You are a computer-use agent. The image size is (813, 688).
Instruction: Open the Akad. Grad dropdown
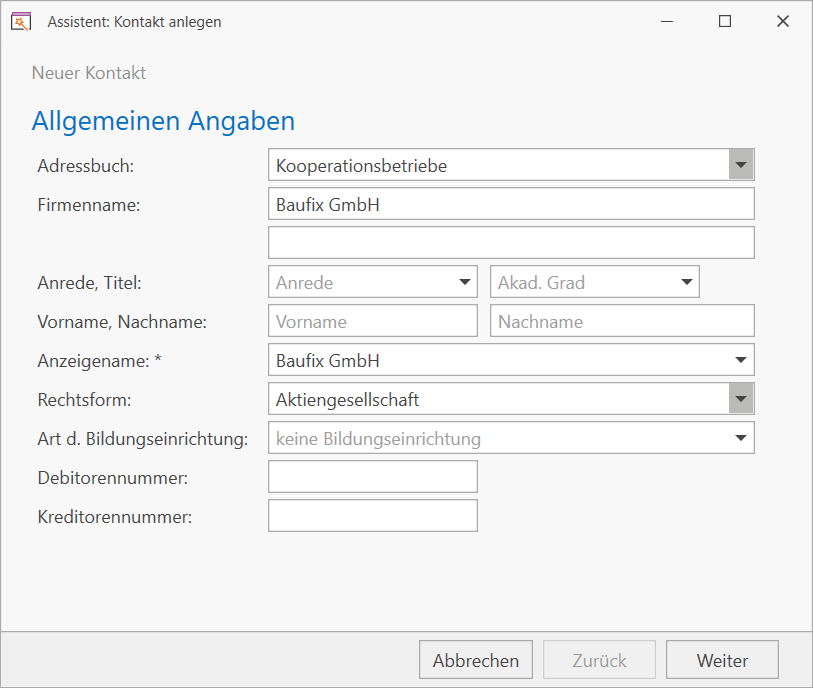(x=686, y=282)
